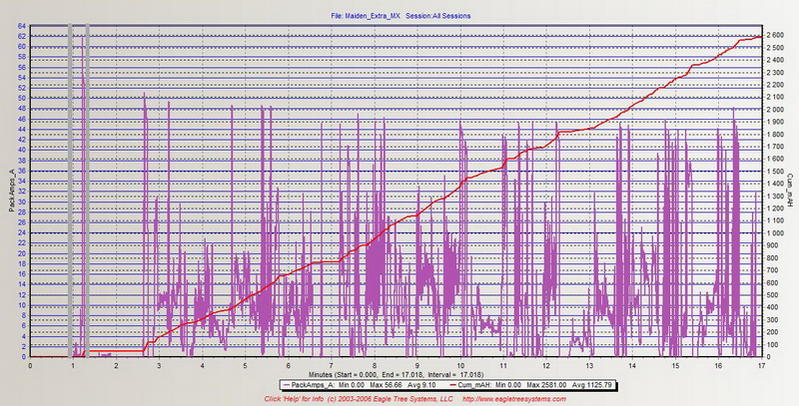Click the 2600 label on right mAH axis
Image resolution: width=799 pixels, height=406 pixels.
775,35
